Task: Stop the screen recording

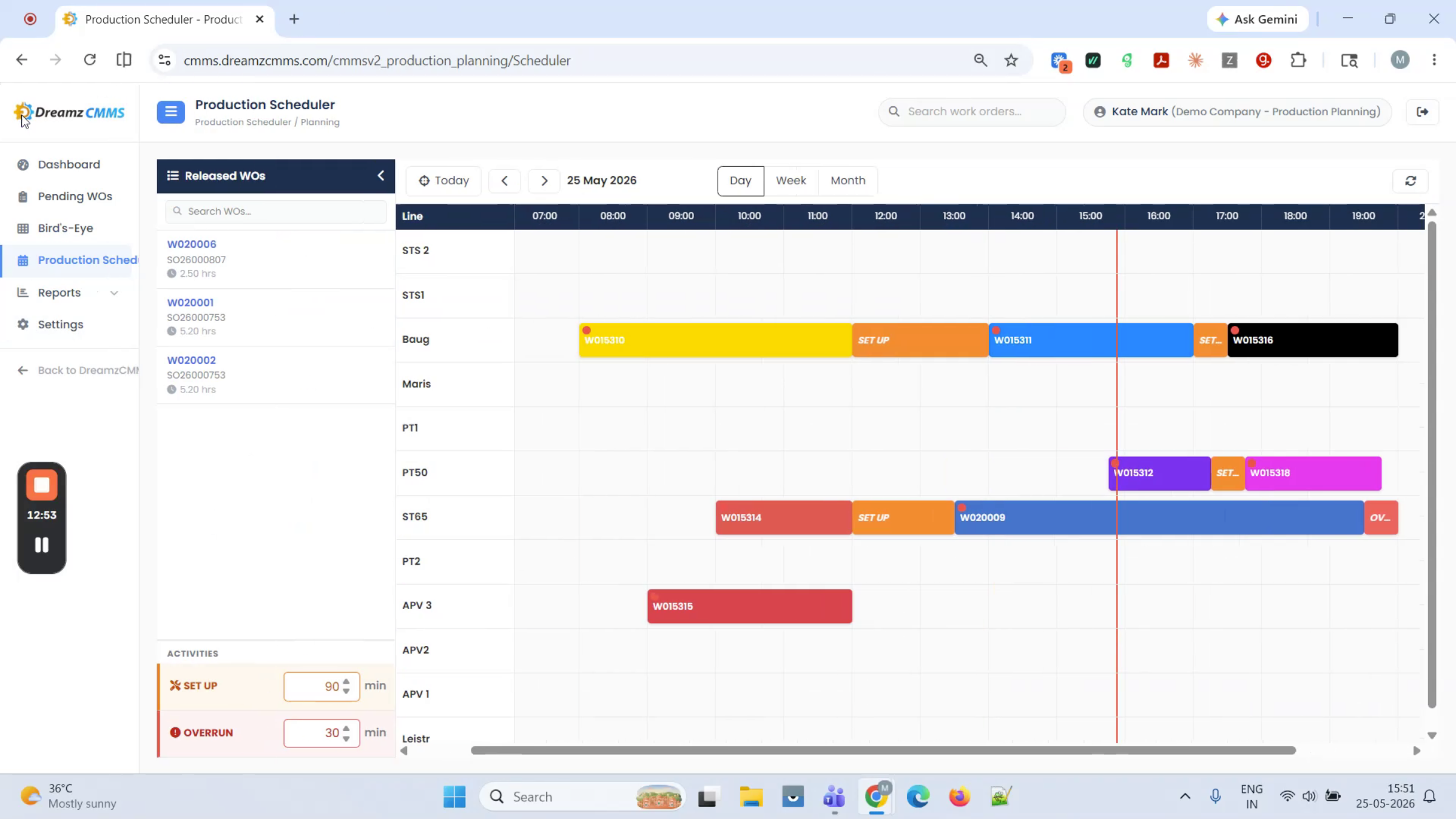Action: (x=42, y=485)
